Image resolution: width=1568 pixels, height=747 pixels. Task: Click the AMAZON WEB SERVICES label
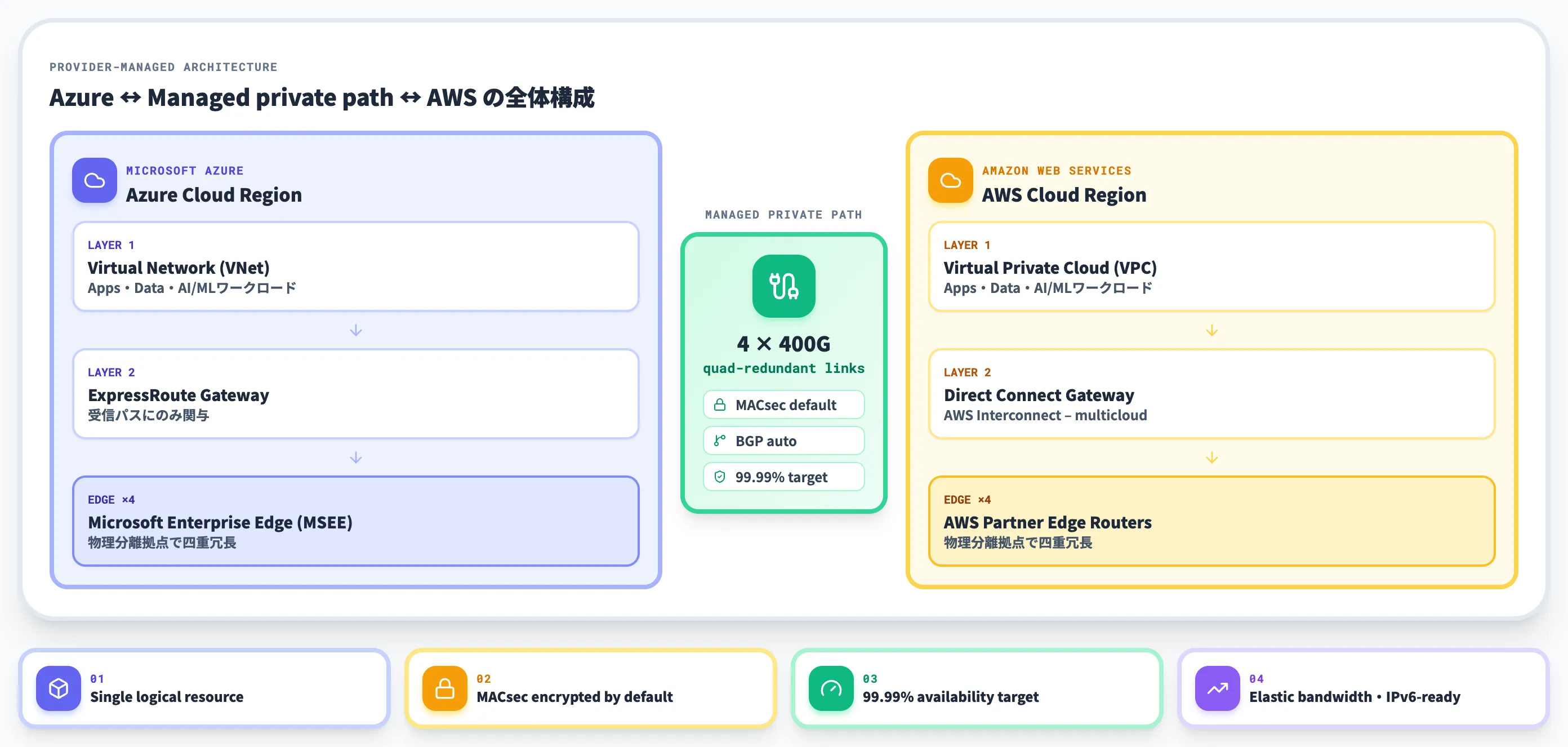tap(1057, 171)
